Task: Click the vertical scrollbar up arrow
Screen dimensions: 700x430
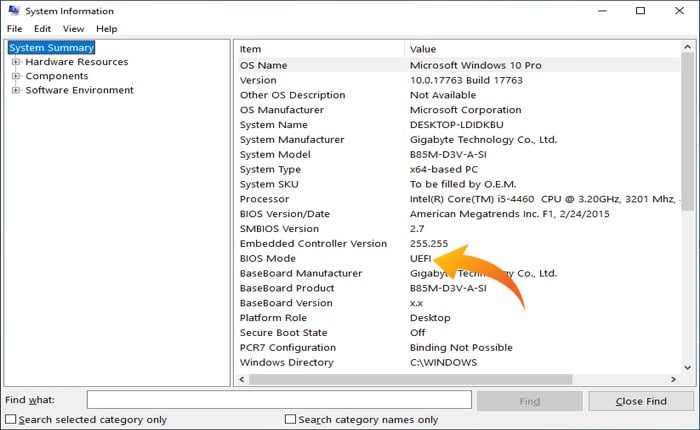Action: [x=687, y=48]
